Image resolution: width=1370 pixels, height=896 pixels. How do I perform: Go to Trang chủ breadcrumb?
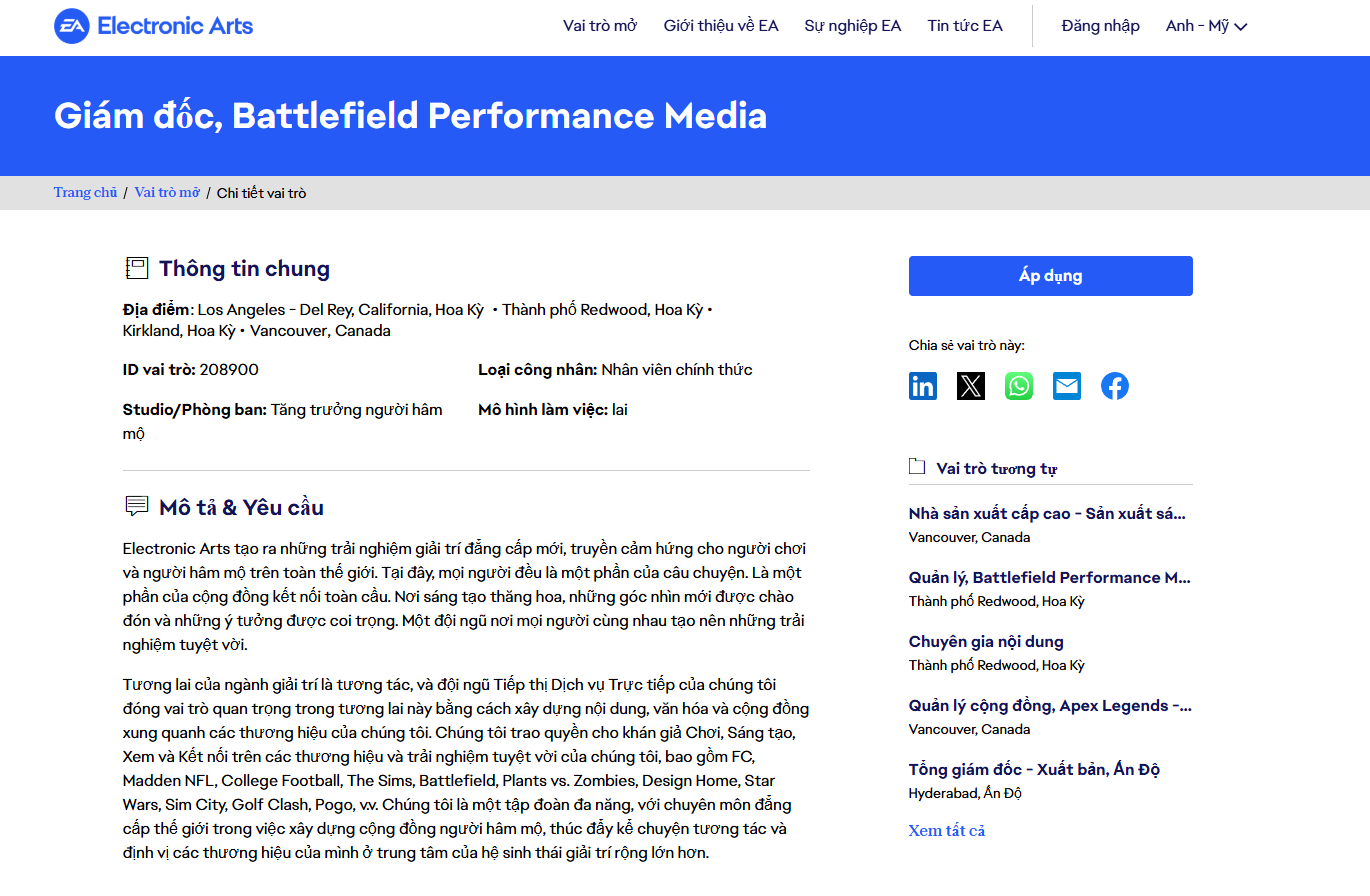click(85, 193)
